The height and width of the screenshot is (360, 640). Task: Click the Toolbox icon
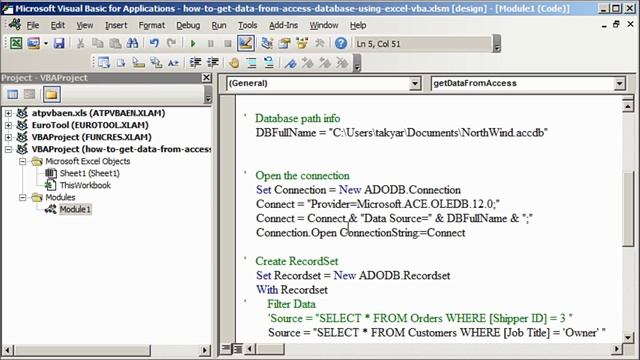coord(320,43)
